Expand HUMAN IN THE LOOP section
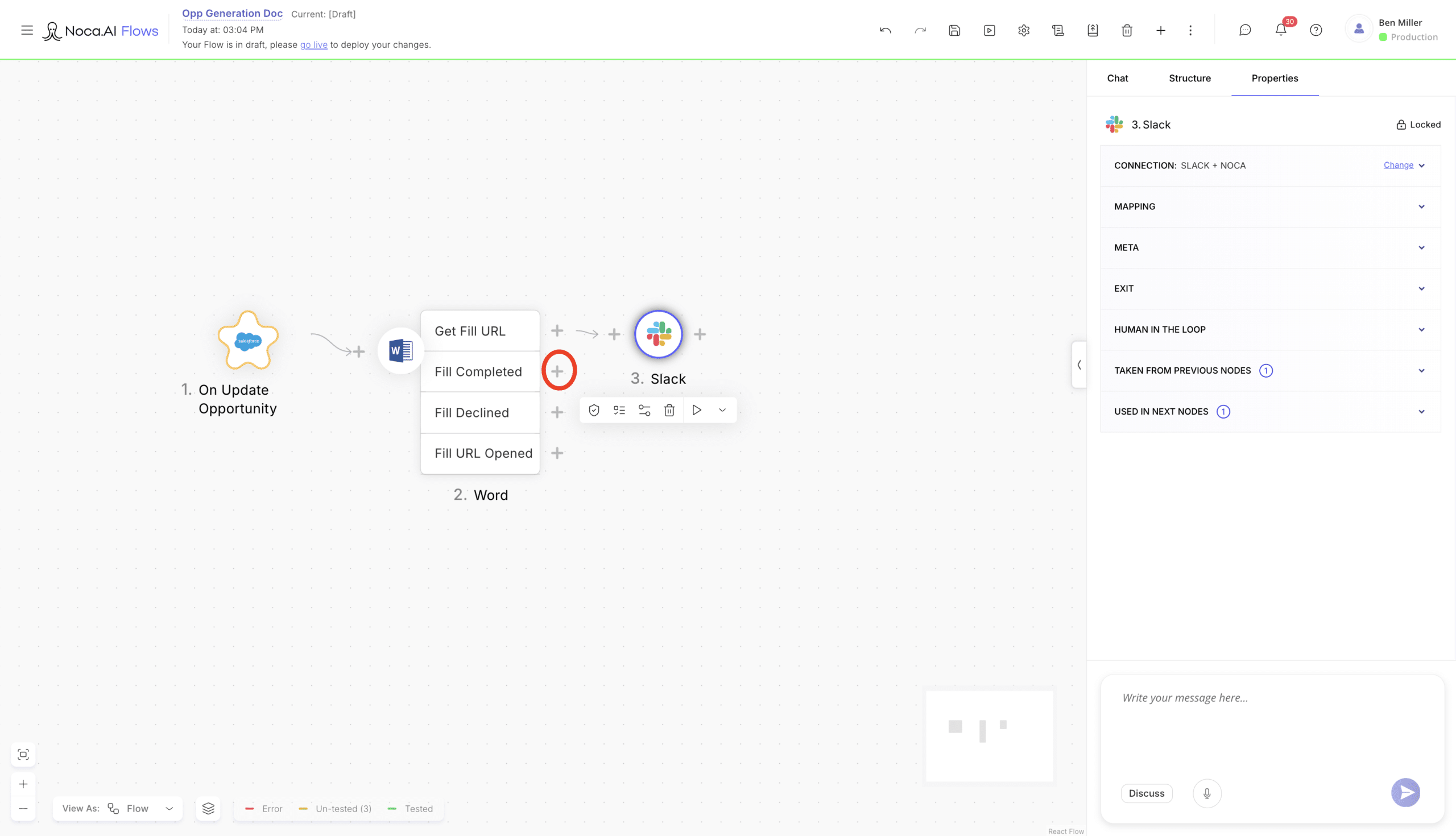The image size is (1456, 836). (1270, 330)
